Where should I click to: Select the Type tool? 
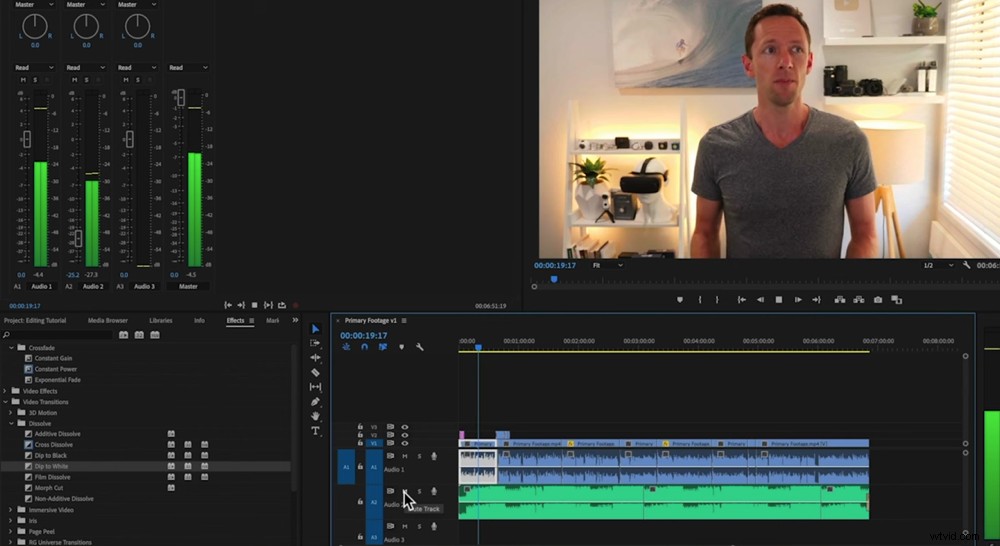pyautogui.click(x=315, y=431)
